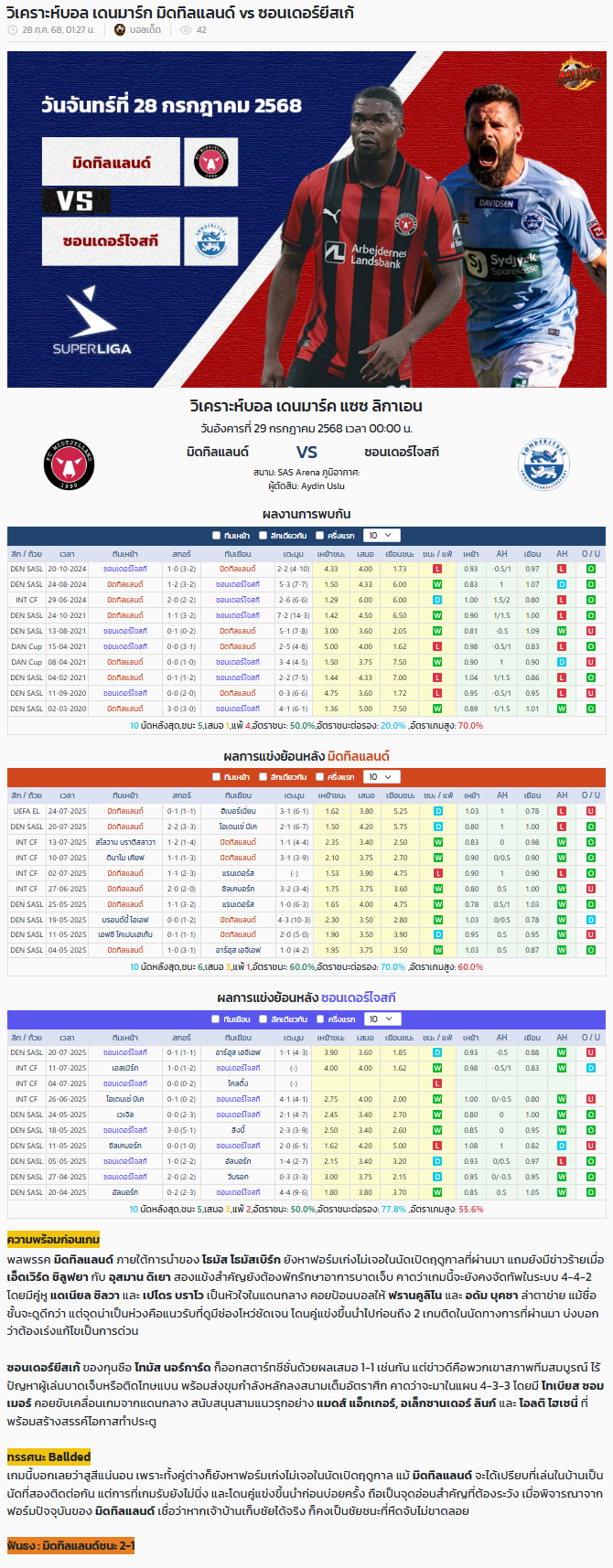The image size is (613, 1568).
Task: Click 77.8% handicap rate under Sønderjyske table
Action: click(x=393, y=1209)
